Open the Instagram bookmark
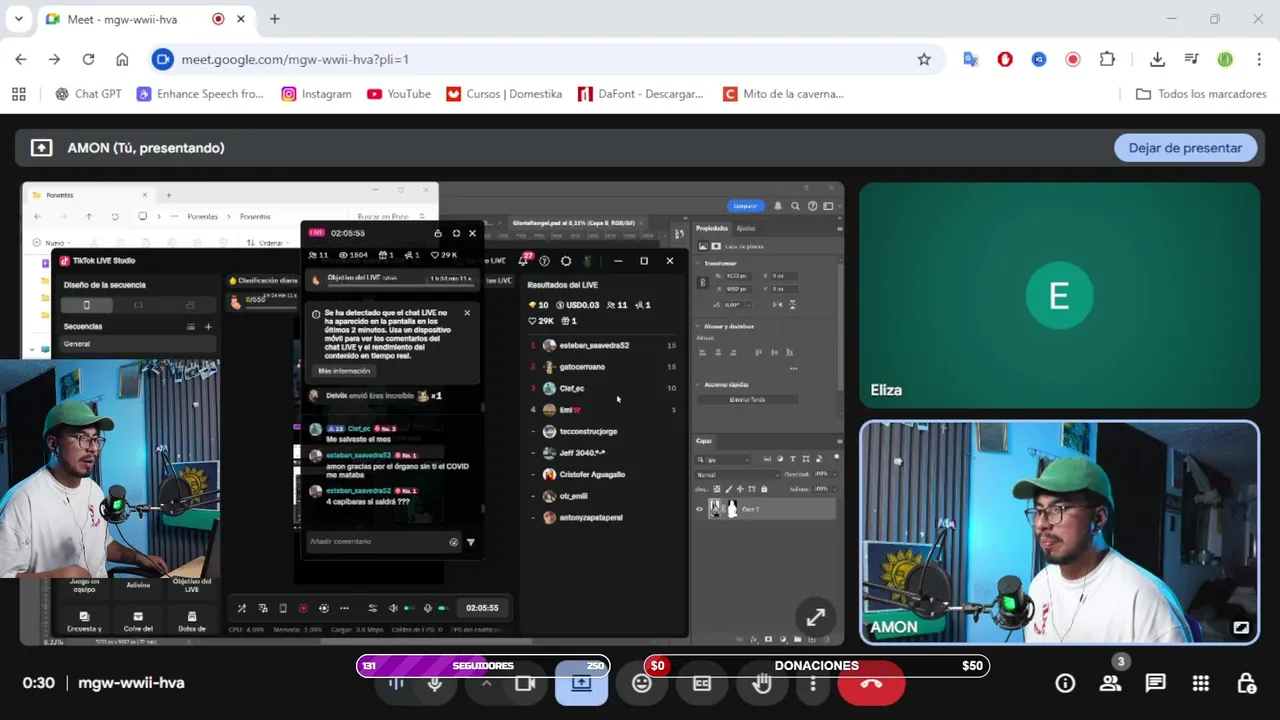Screen dimensions: 1280x720 (316, 94)
